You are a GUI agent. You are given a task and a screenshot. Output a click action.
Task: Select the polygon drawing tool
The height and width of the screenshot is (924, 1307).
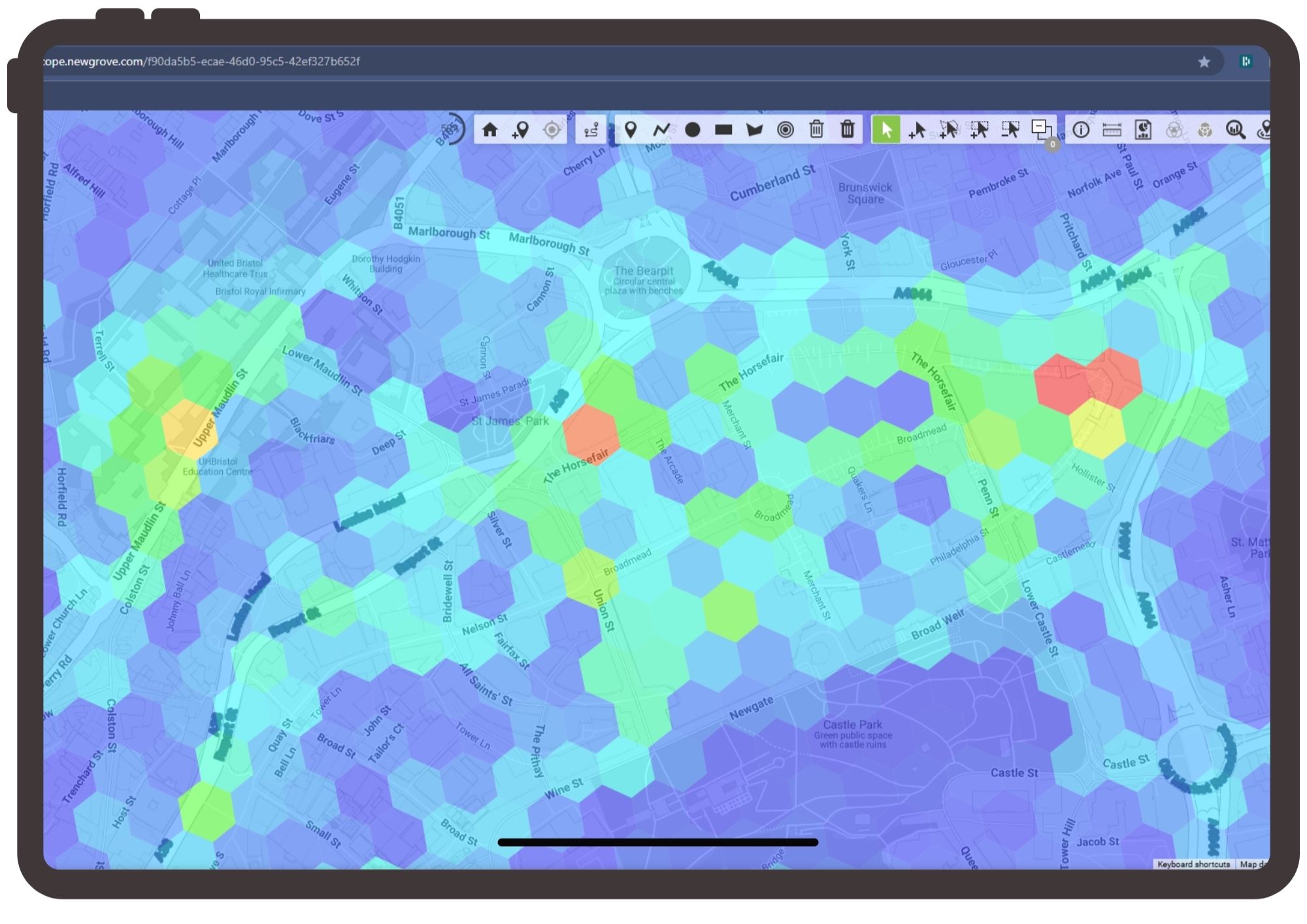coord(755,131)
